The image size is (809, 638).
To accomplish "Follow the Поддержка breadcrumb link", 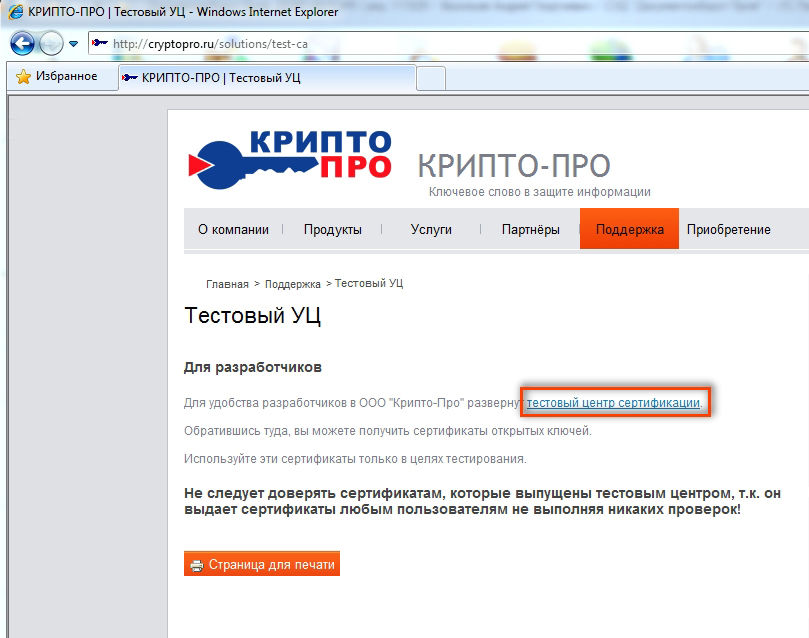I will click(293, 284).
